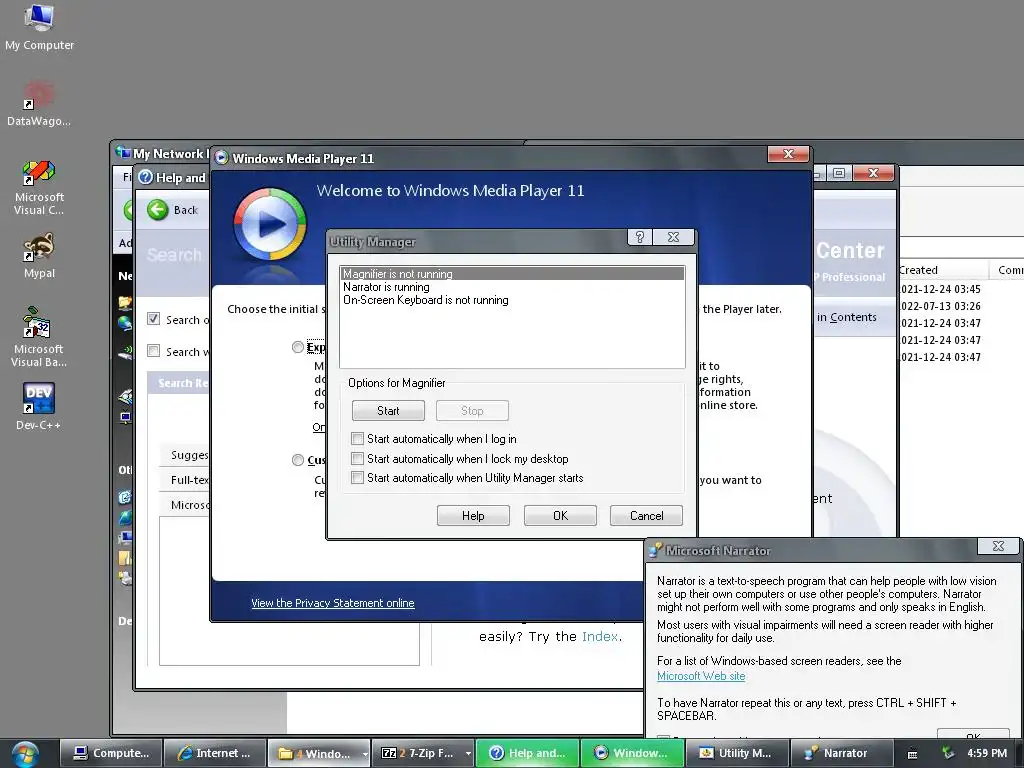Click the Created column header

coord(944,270)
